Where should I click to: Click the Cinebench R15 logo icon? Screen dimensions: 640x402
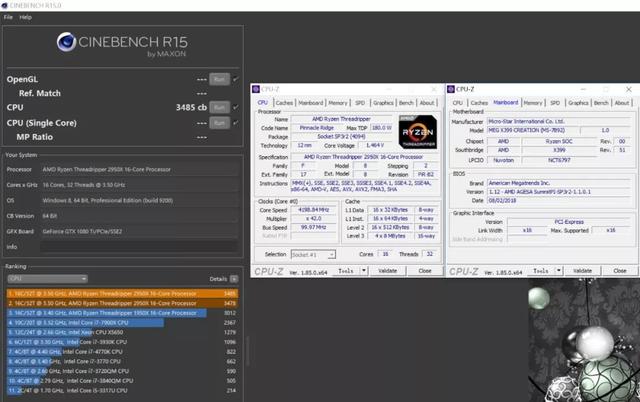66,42
